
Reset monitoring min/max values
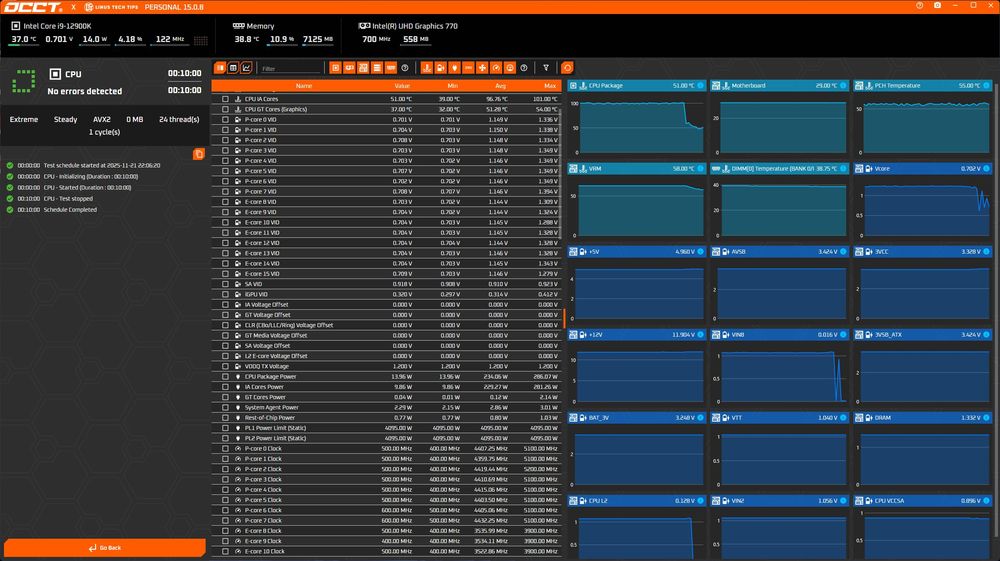tap(567, 68)
